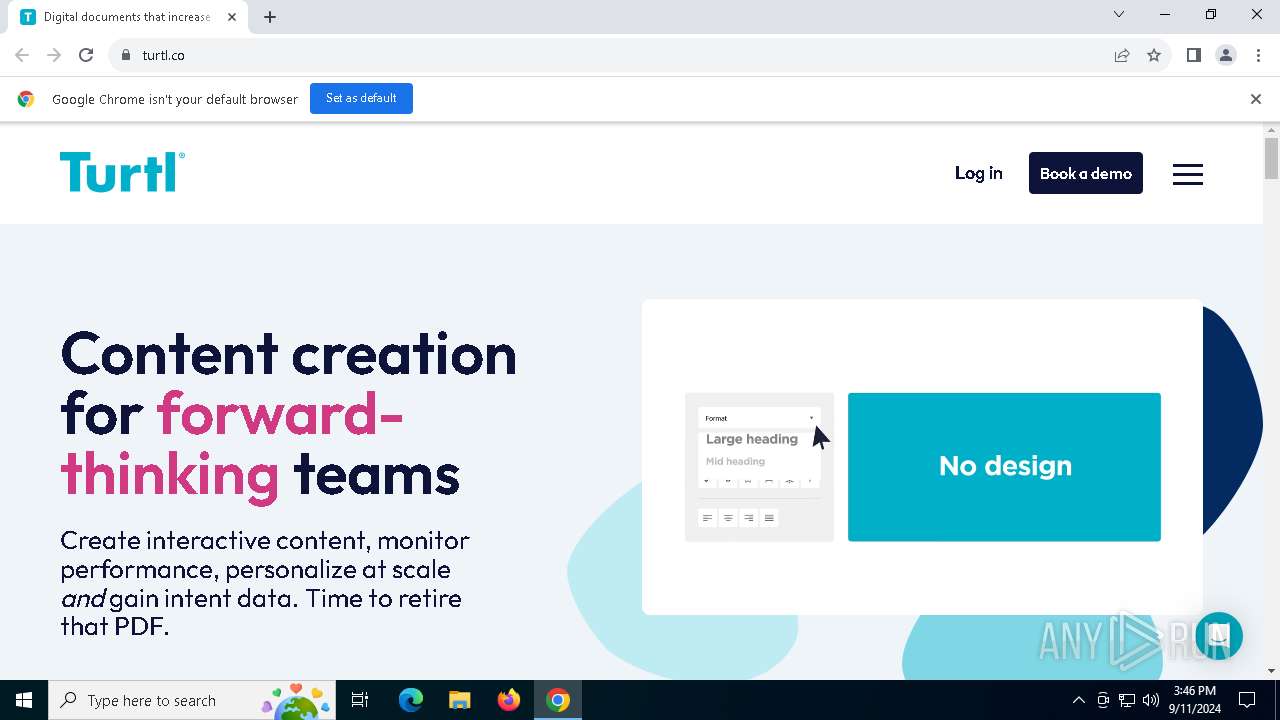This screenshot has height=720, width=1280.
Task: Select align left icon in preview
Action: pyautogui.click(x=708, y=518)
